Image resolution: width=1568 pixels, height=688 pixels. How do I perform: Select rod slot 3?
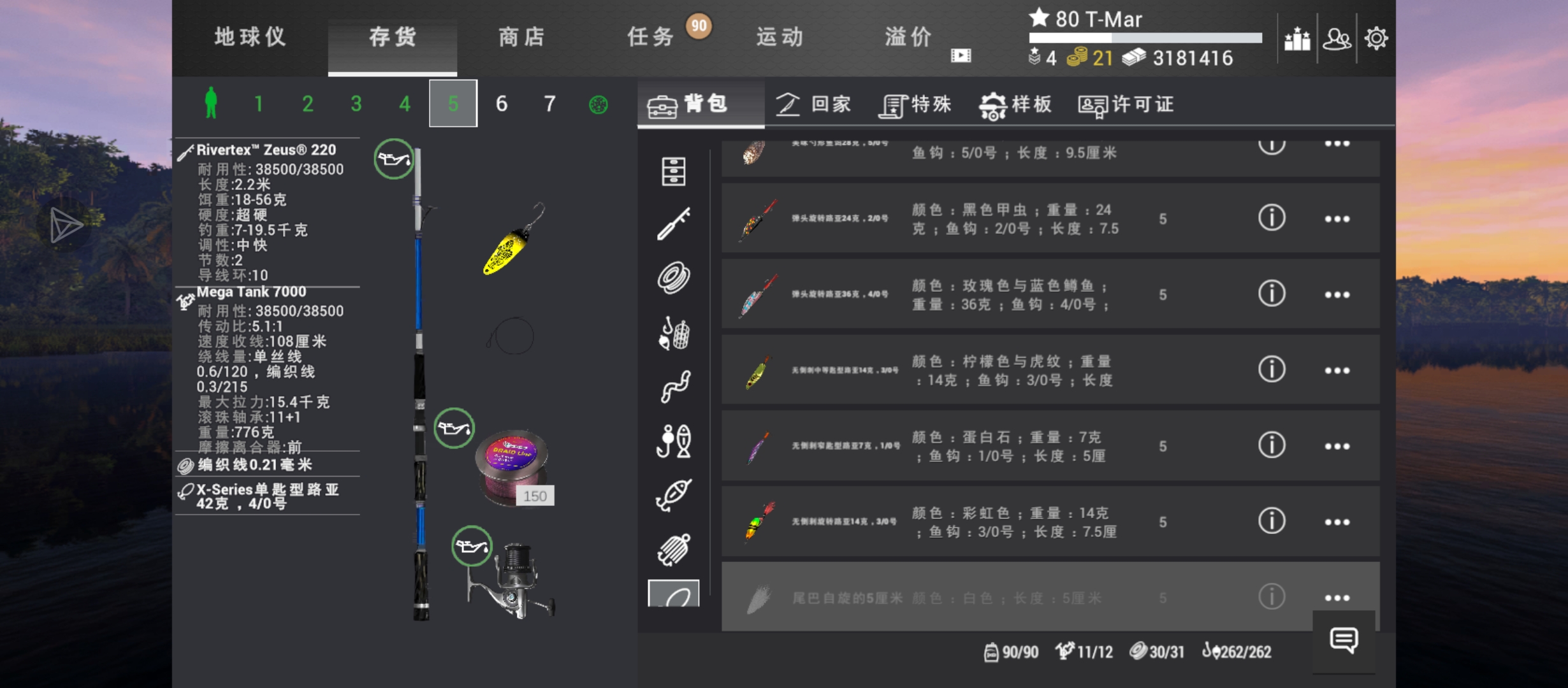click(356, 103)
